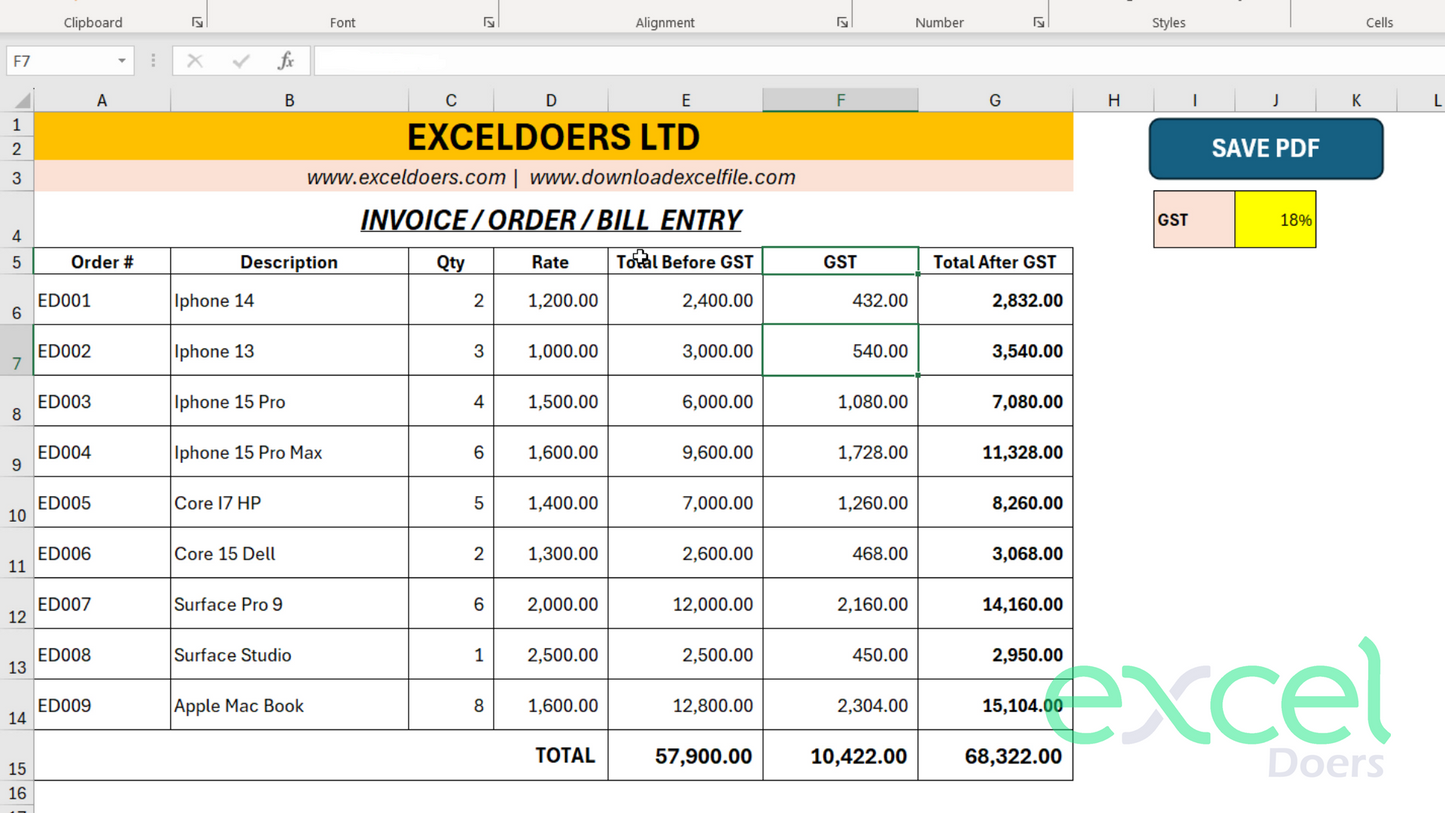Screen dimensions: 1445x813
Task: Click the SAVE PDF button
Action: [x=1265, y=149]
